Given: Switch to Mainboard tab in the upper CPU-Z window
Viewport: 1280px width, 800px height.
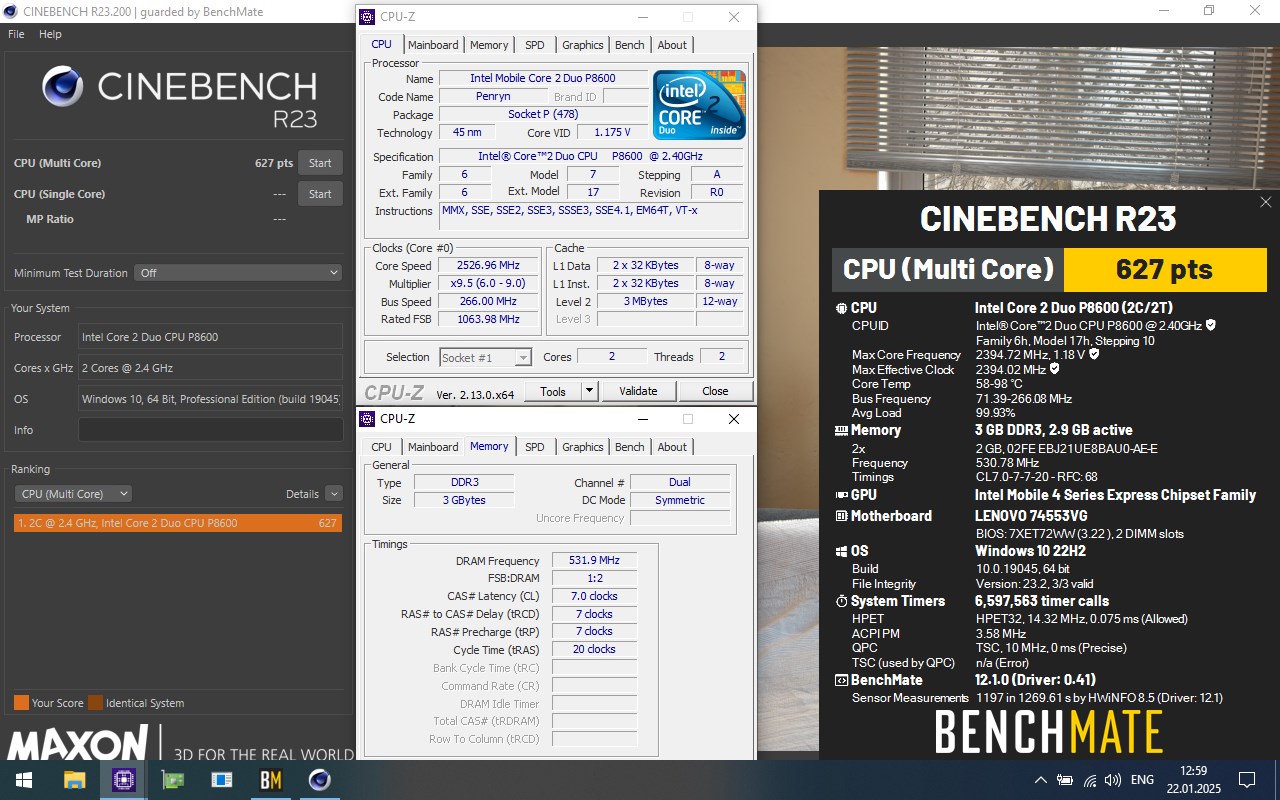Looking at the screenshot, I should [x=433, y=45].
